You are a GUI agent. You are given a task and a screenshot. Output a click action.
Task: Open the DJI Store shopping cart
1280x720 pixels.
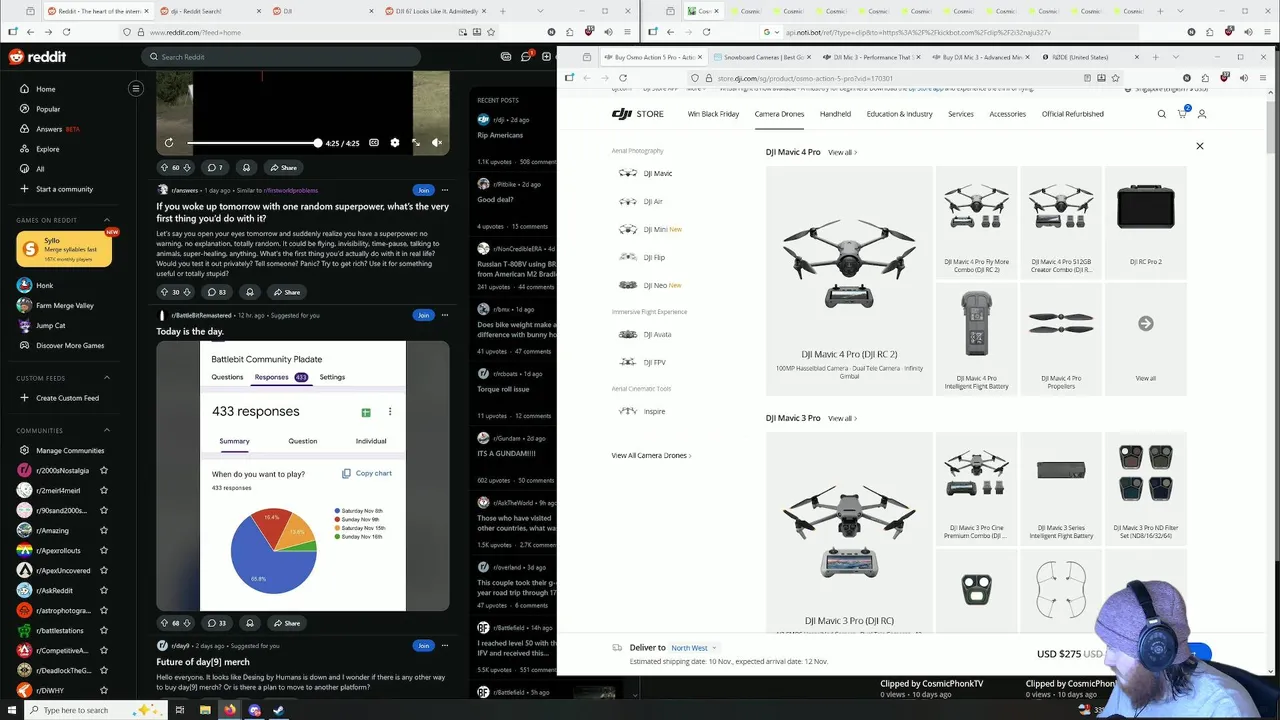1182,114
